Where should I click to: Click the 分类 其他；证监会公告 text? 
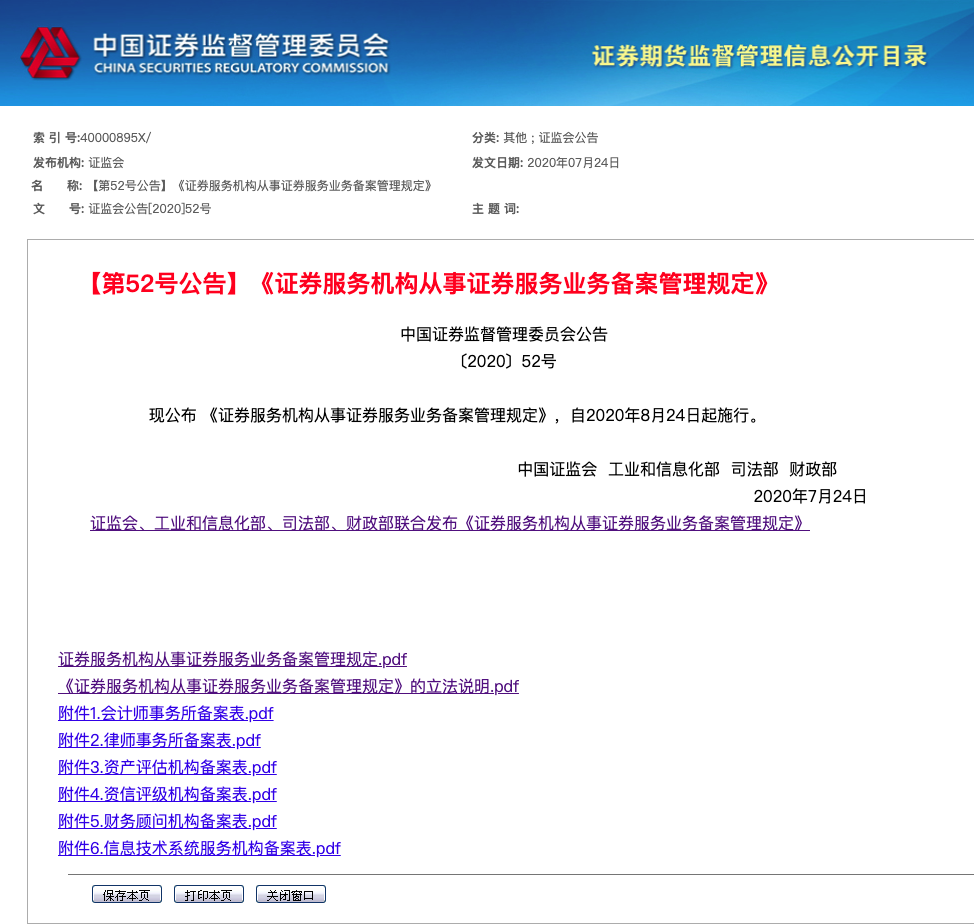550,138
